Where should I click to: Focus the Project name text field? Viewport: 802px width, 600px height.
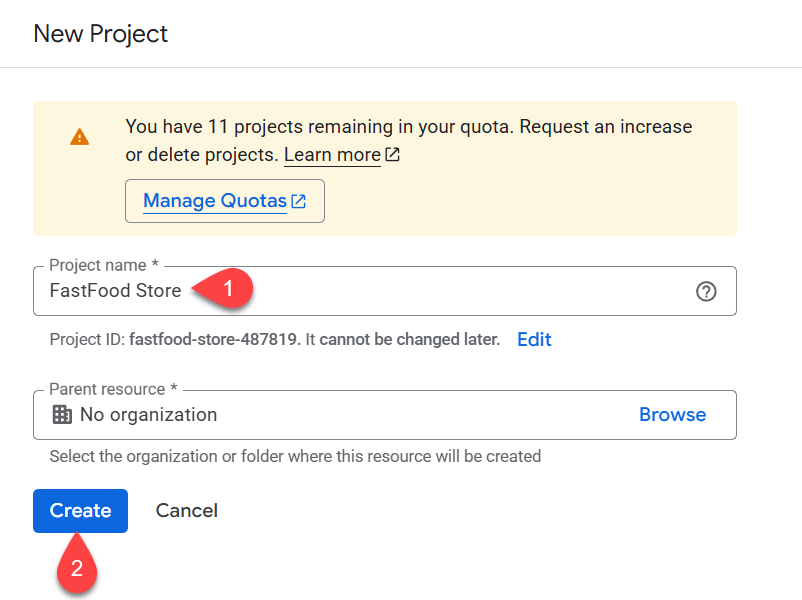(x=400, y=291)
